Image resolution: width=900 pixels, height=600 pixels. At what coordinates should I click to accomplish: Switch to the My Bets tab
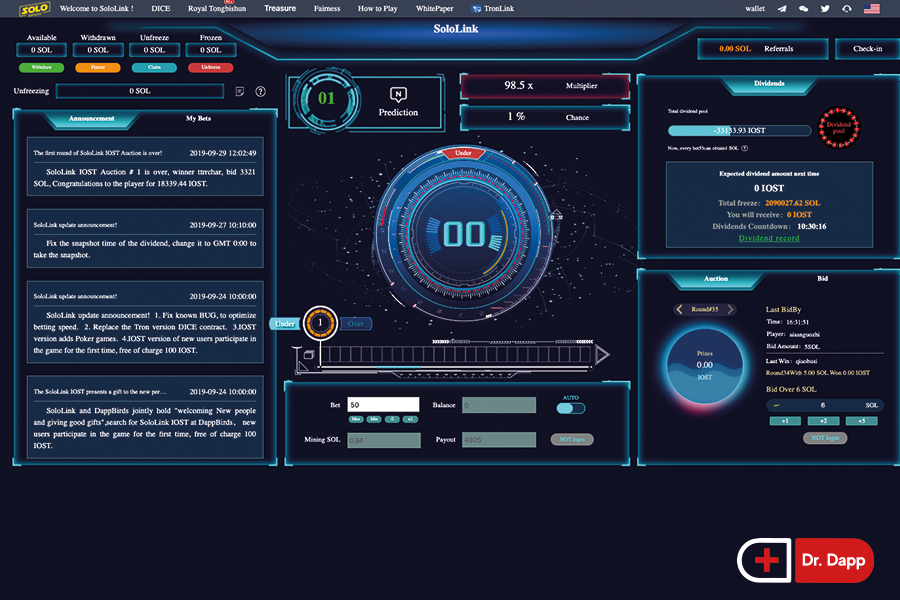click(199, 118)
